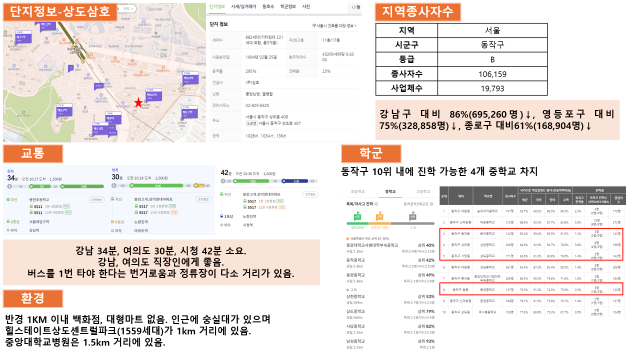Click the green segment of the 30분 route bar
Viewport: 640px width, 360px height.
[x=156, y=186]
